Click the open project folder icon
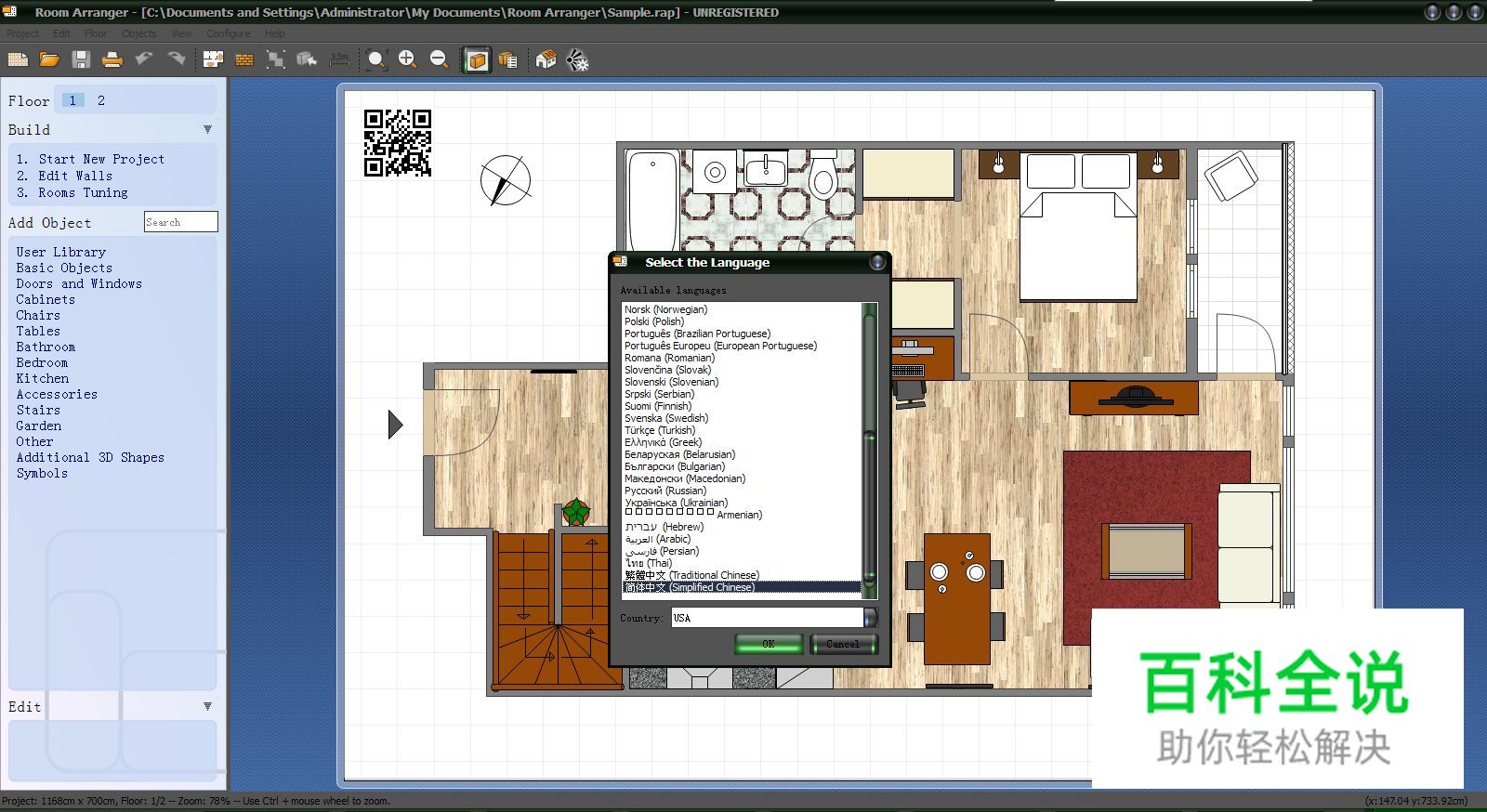1487x812 pixels. 49,60
